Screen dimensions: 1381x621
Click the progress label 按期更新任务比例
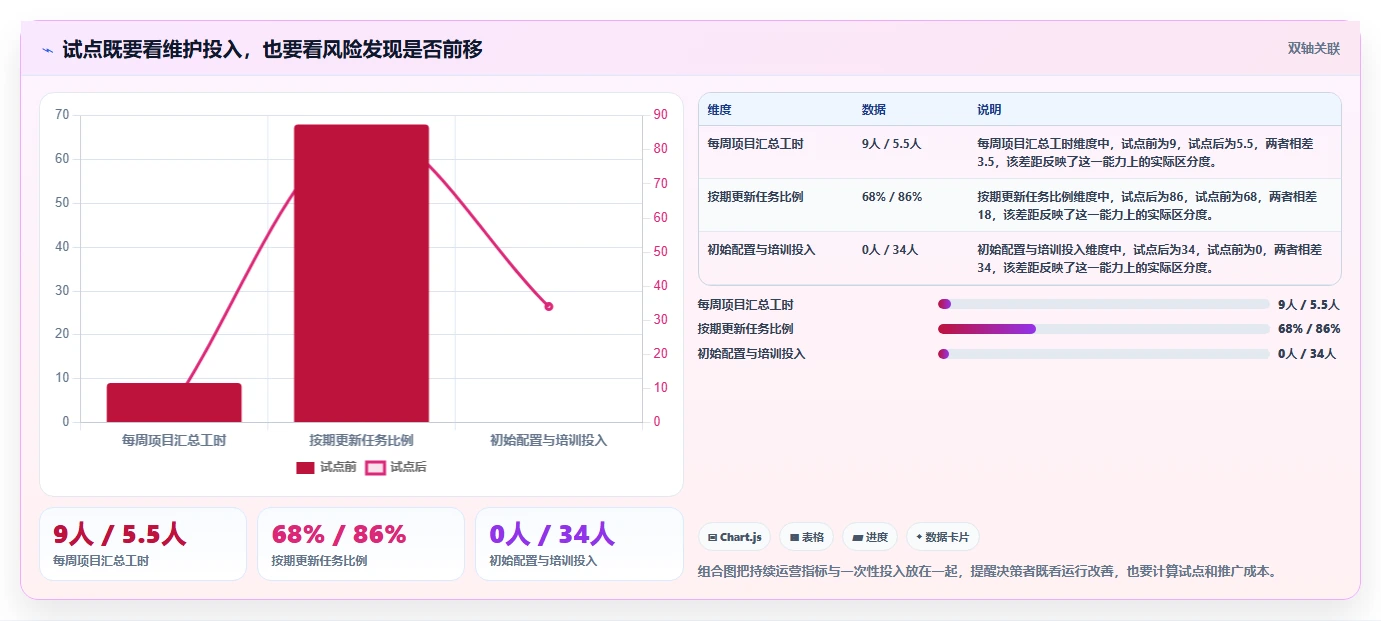745,329
